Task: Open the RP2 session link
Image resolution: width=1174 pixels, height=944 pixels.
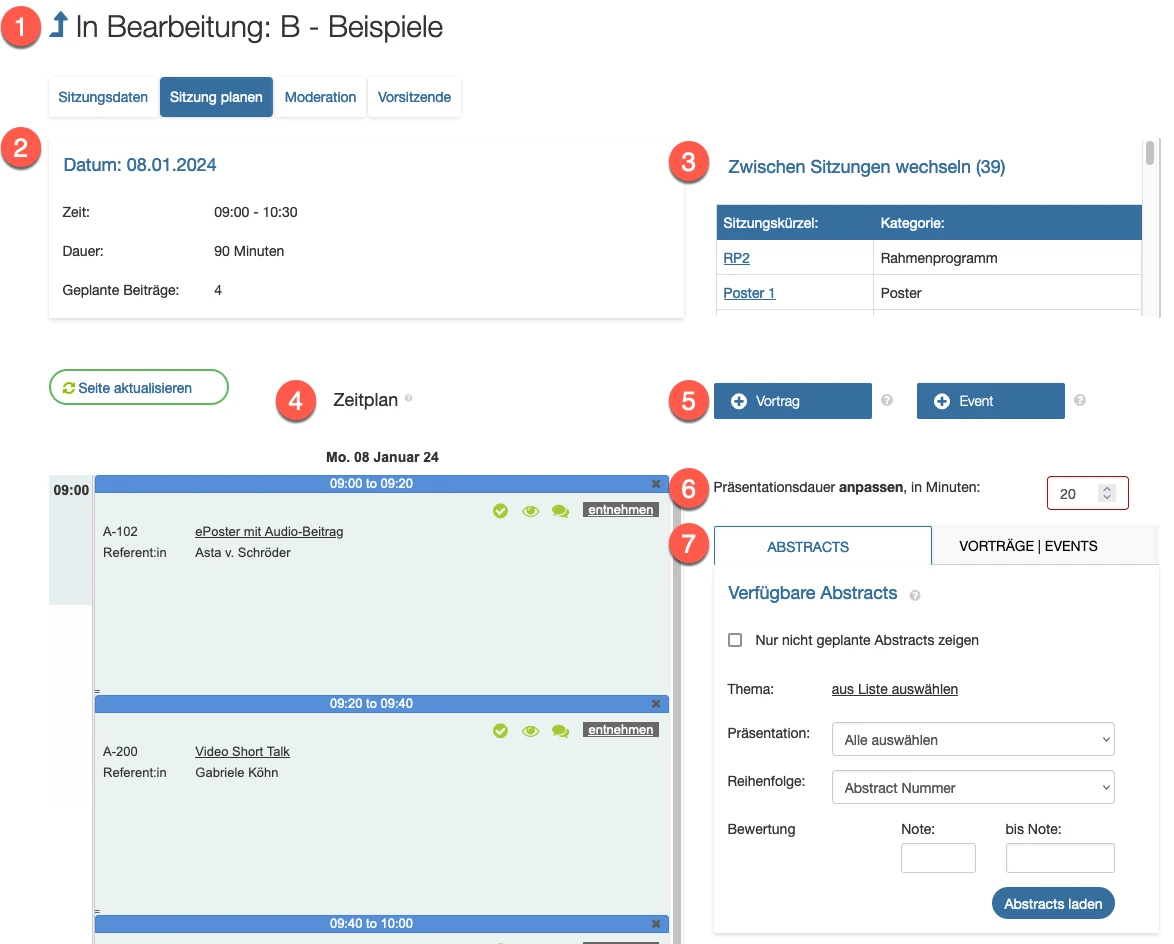Action: pyautogui.click(x=736, y=258)
